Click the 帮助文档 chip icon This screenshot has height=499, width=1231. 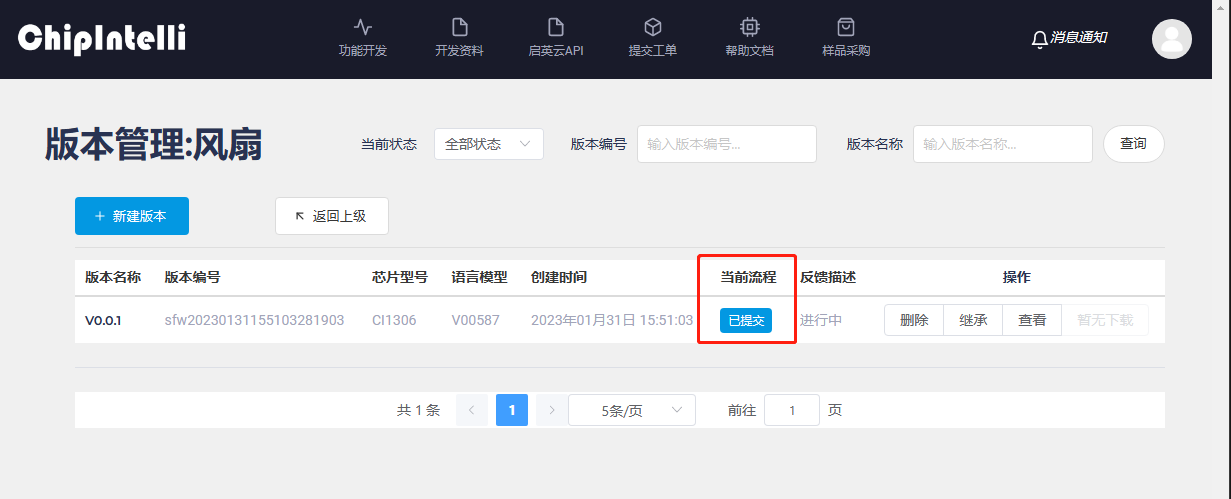pos(749,27)
